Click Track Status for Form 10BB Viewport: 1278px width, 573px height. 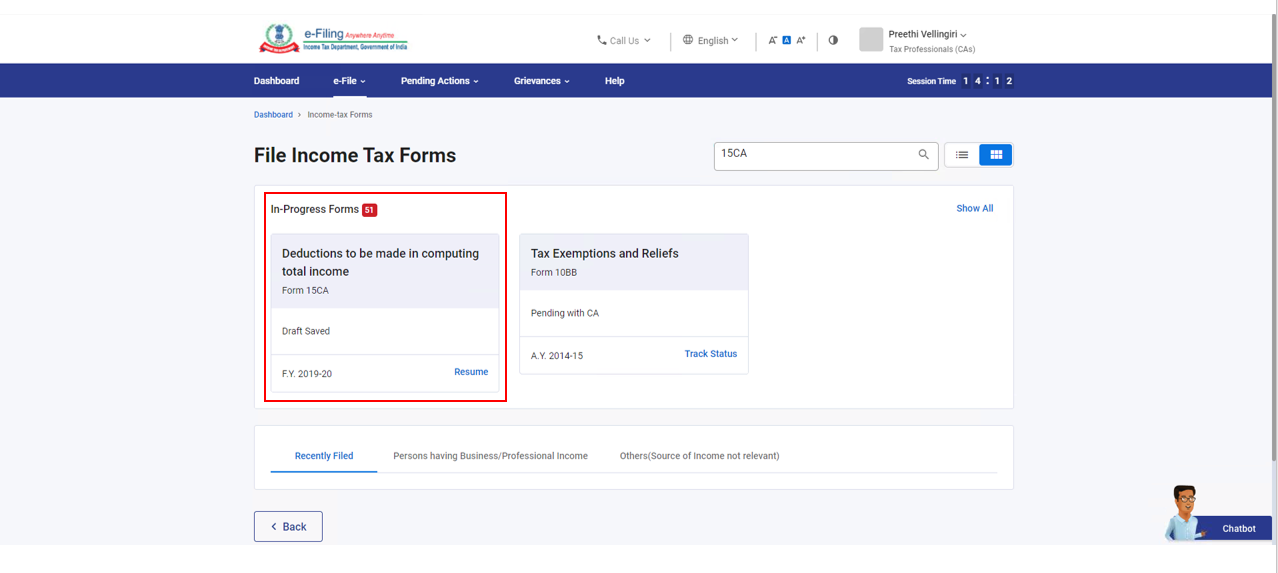coord(710,354)
